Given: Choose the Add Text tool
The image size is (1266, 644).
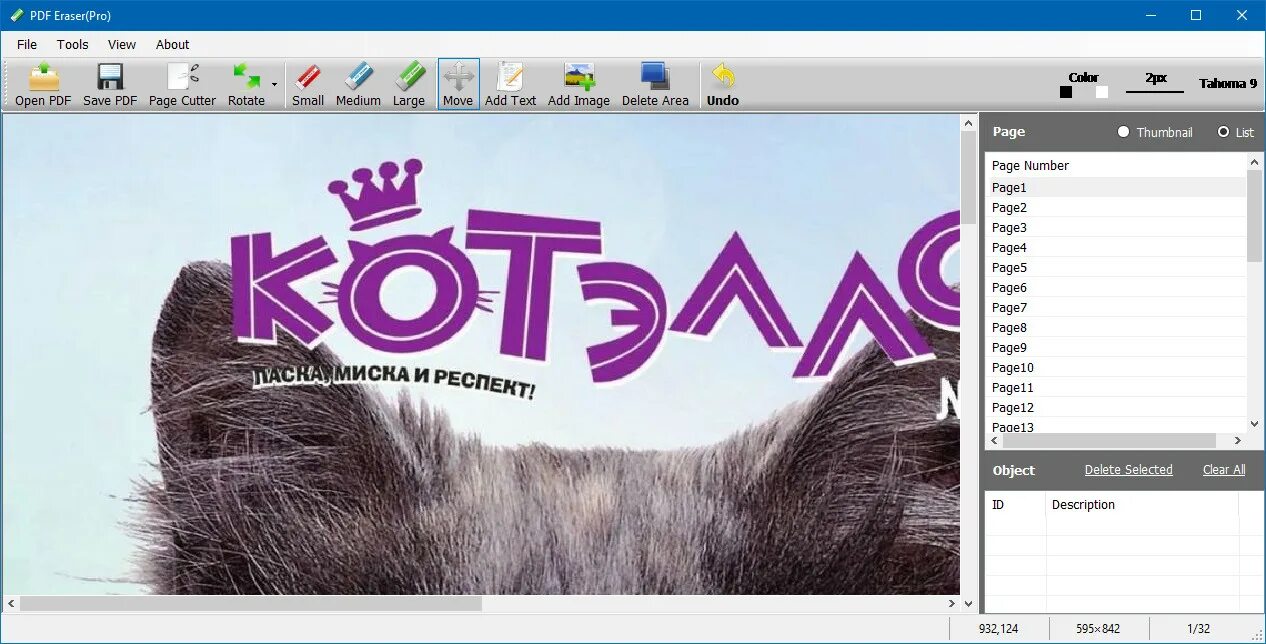Looking at the screenshot, I should 511,84.
